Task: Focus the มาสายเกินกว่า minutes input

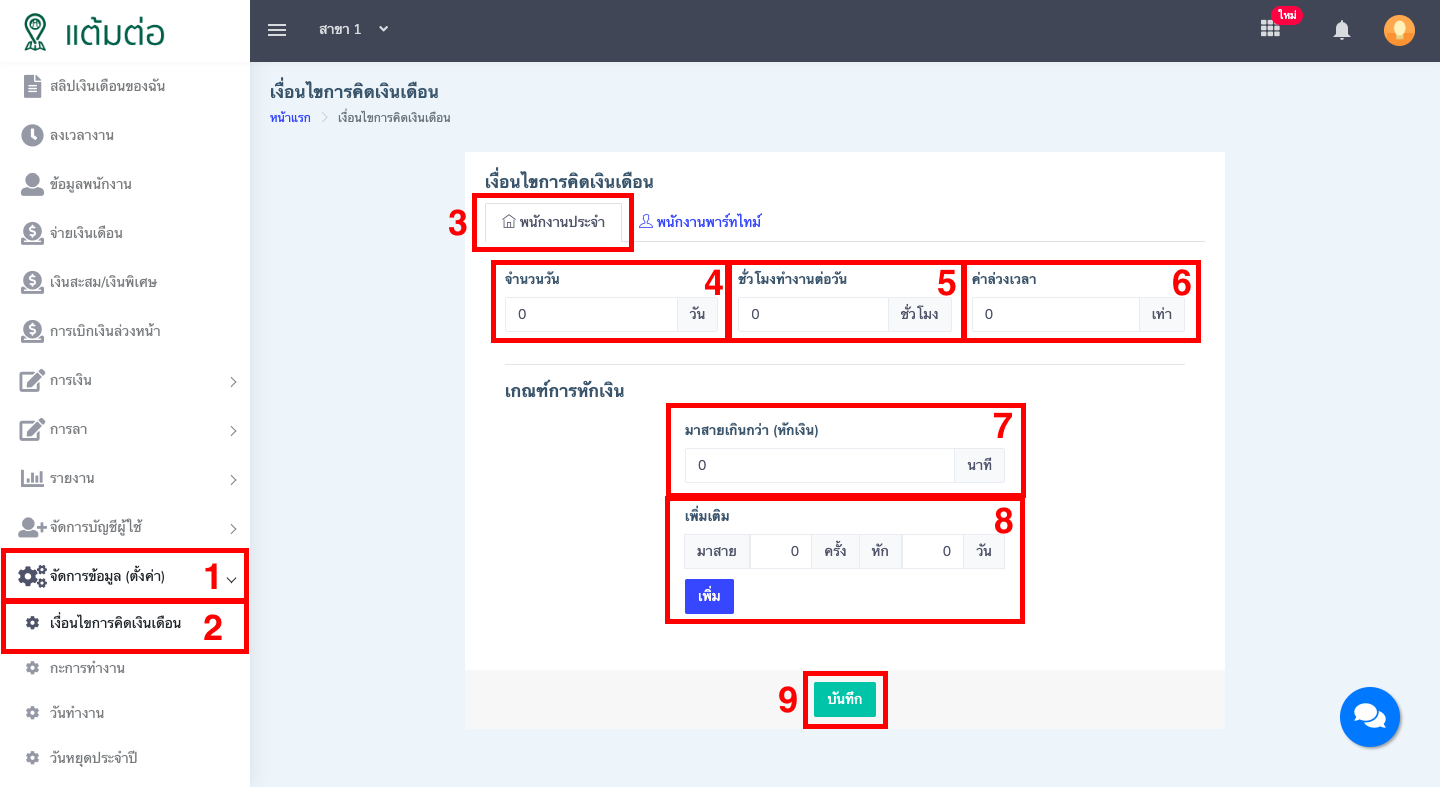Action: tap(819, 465)
